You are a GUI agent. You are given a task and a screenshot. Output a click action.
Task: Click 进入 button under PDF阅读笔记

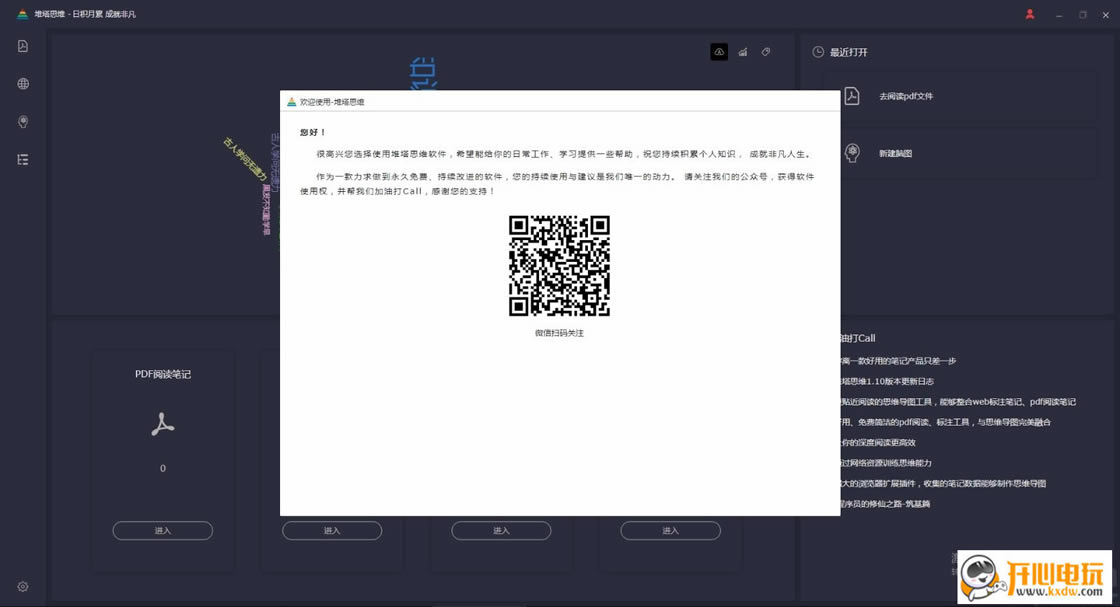pos(163,531)
